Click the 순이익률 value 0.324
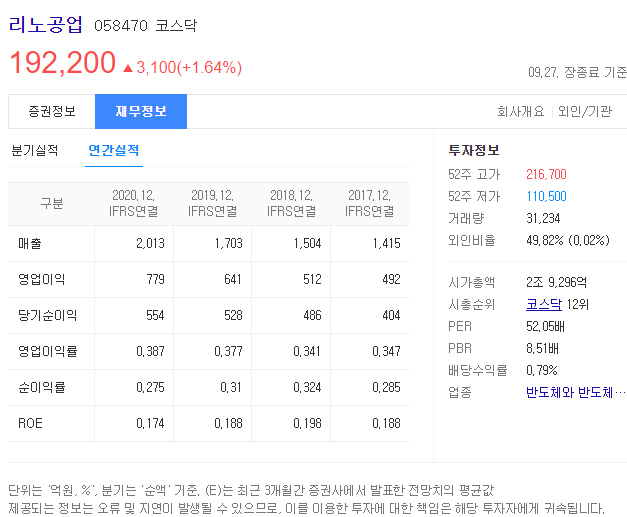 (307, 387)
